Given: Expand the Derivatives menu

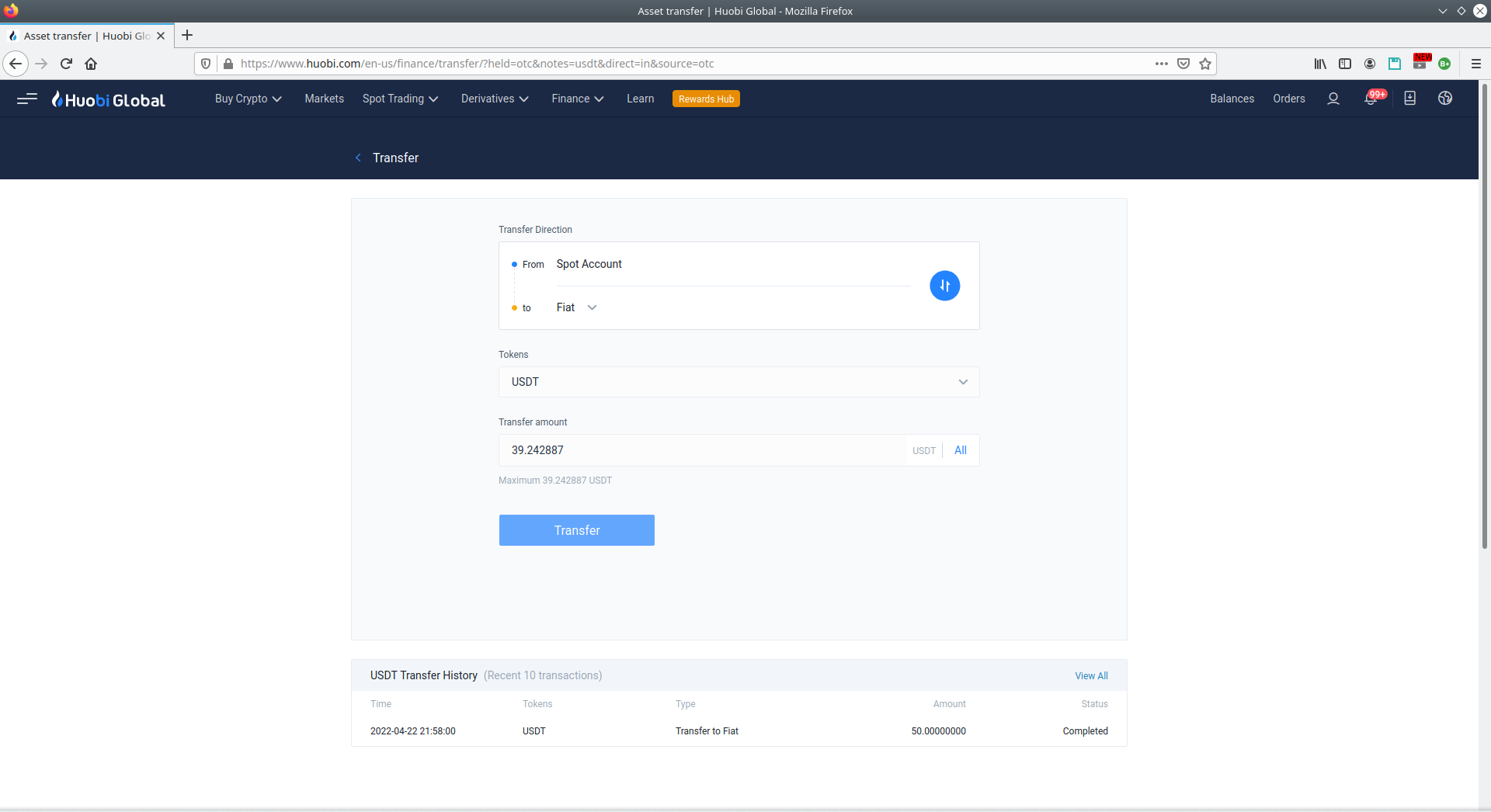Looking at the screenshot, I should pyautogui.click(x=495, y=99).
